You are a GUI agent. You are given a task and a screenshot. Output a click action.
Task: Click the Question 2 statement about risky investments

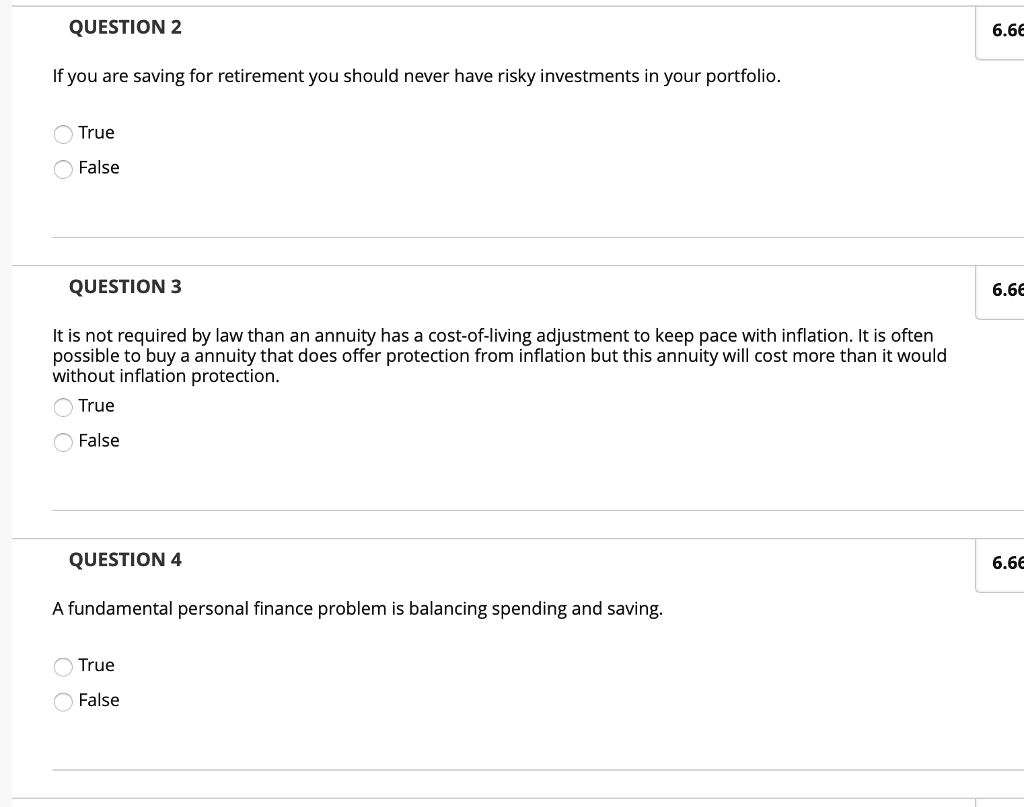(417, 75)
